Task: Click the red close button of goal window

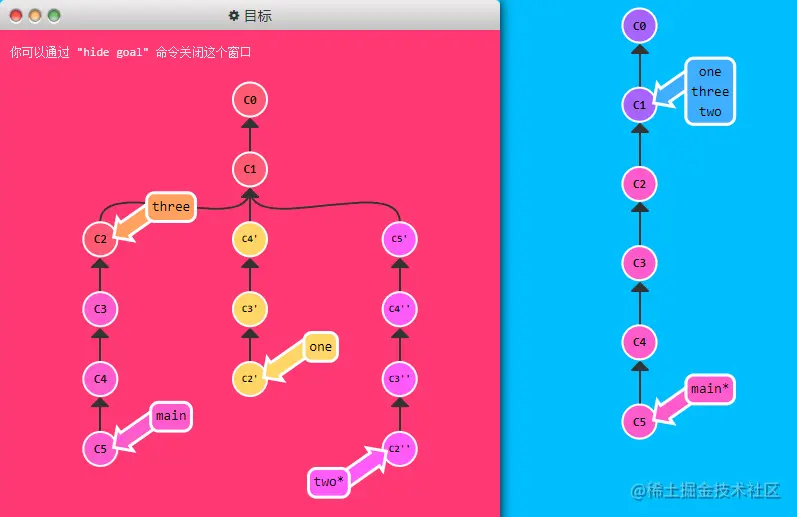Action: [16, 16]
